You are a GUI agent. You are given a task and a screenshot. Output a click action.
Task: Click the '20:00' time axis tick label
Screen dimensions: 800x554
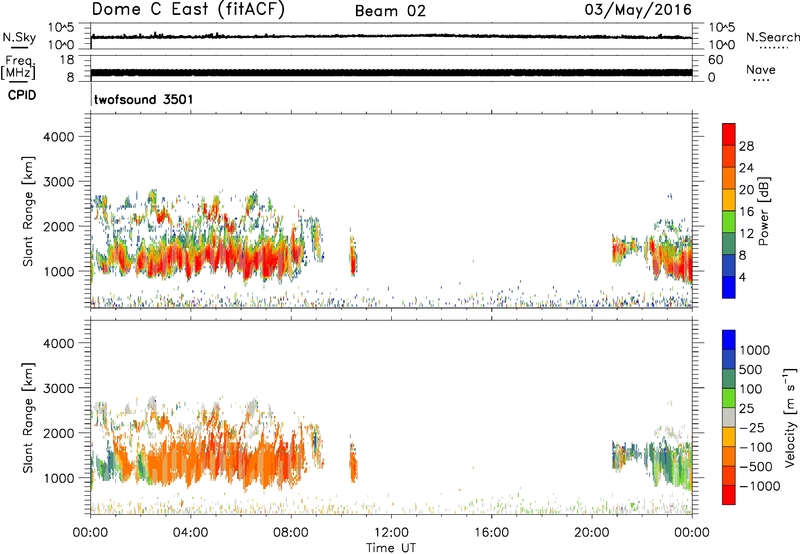[x=592, y=533]
